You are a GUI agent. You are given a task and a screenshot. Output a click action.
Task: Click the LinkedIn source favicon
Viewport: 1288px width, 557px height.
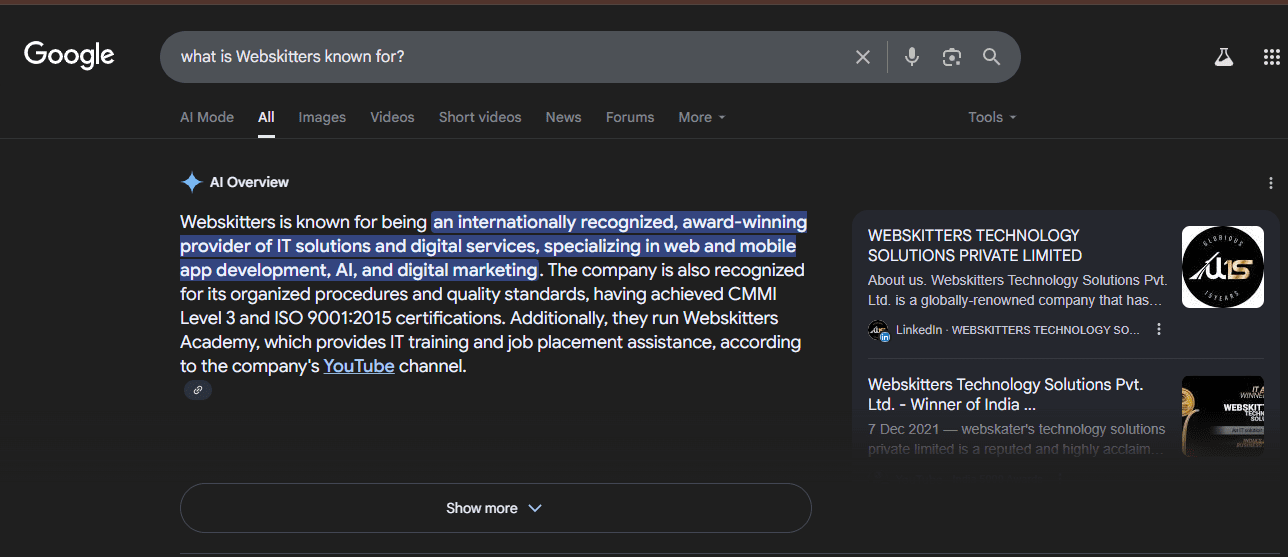[879, 330]
